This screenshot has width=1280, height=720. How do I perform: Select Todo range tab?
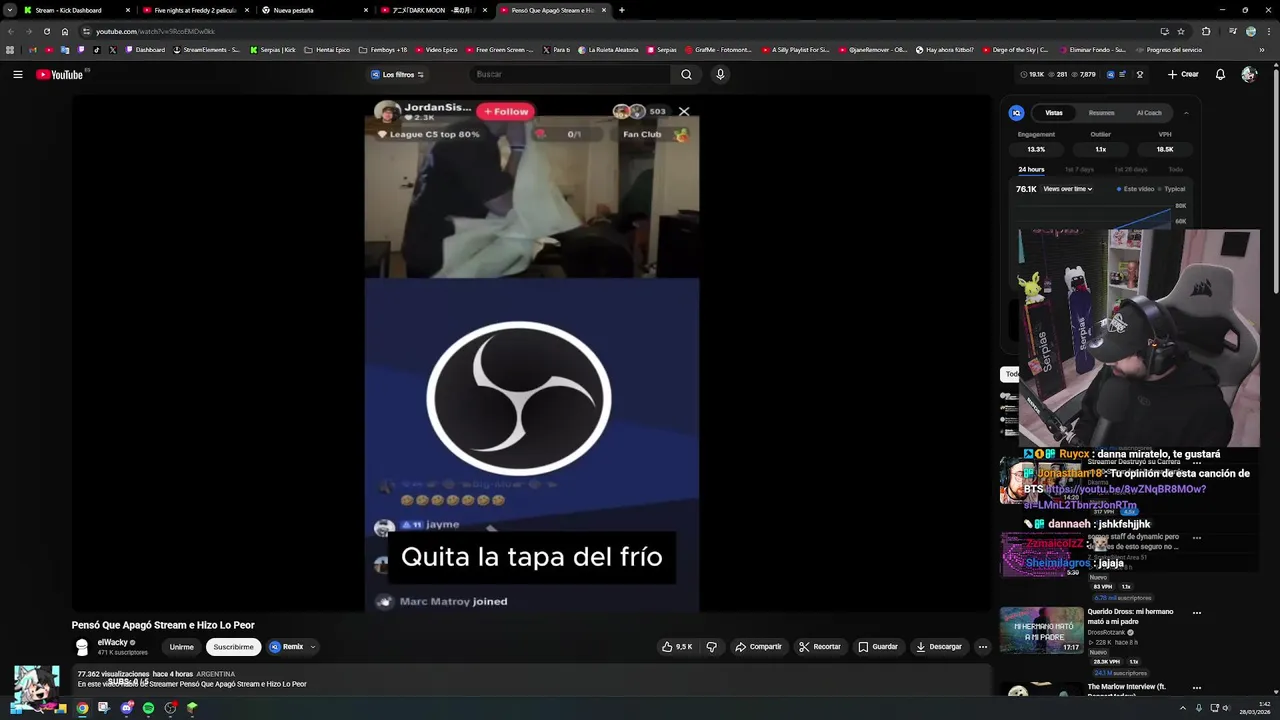[x=1176, y=170]
